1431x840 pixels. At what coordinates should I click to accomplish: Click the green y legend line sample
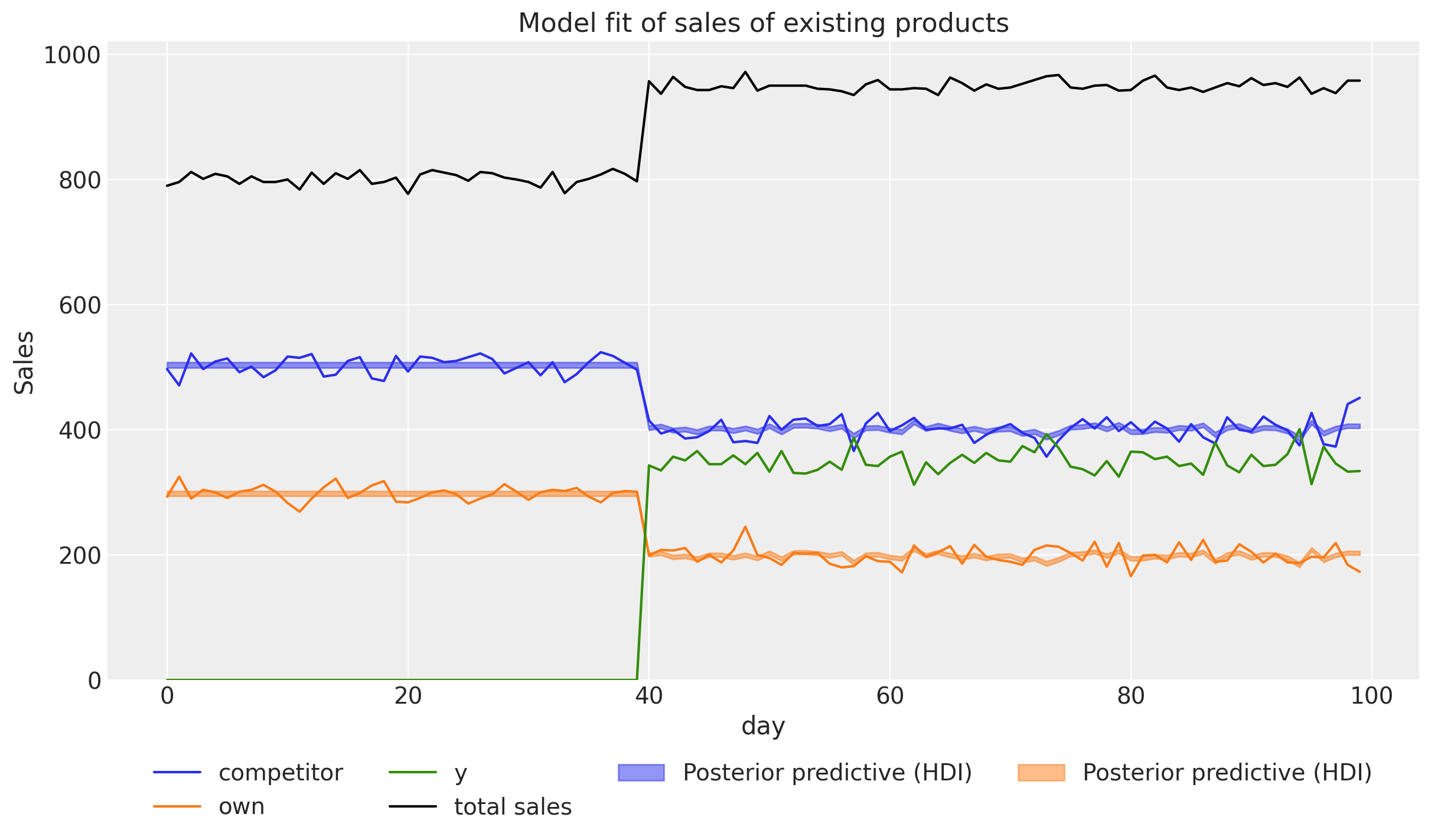click(x=413, y=772)
